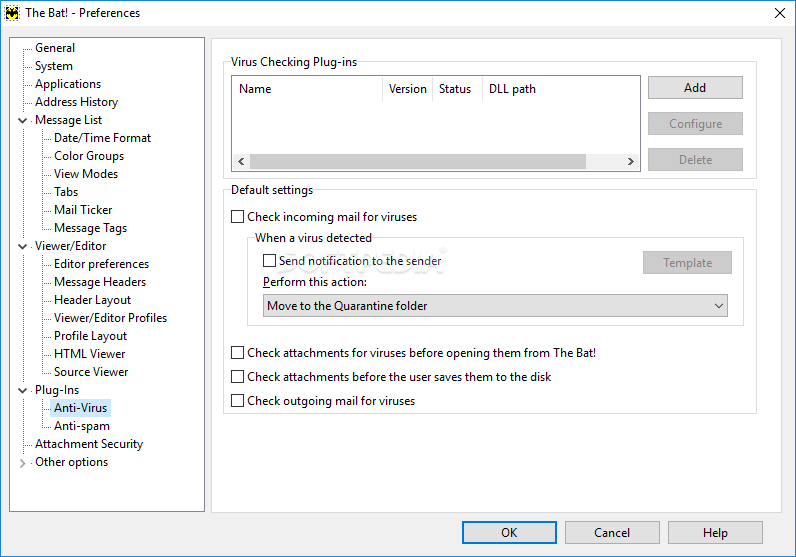Image resolution: width=796 pixels, height=557 pixels.
Task: Open Message Tags settings
Action: click(90, 228)
